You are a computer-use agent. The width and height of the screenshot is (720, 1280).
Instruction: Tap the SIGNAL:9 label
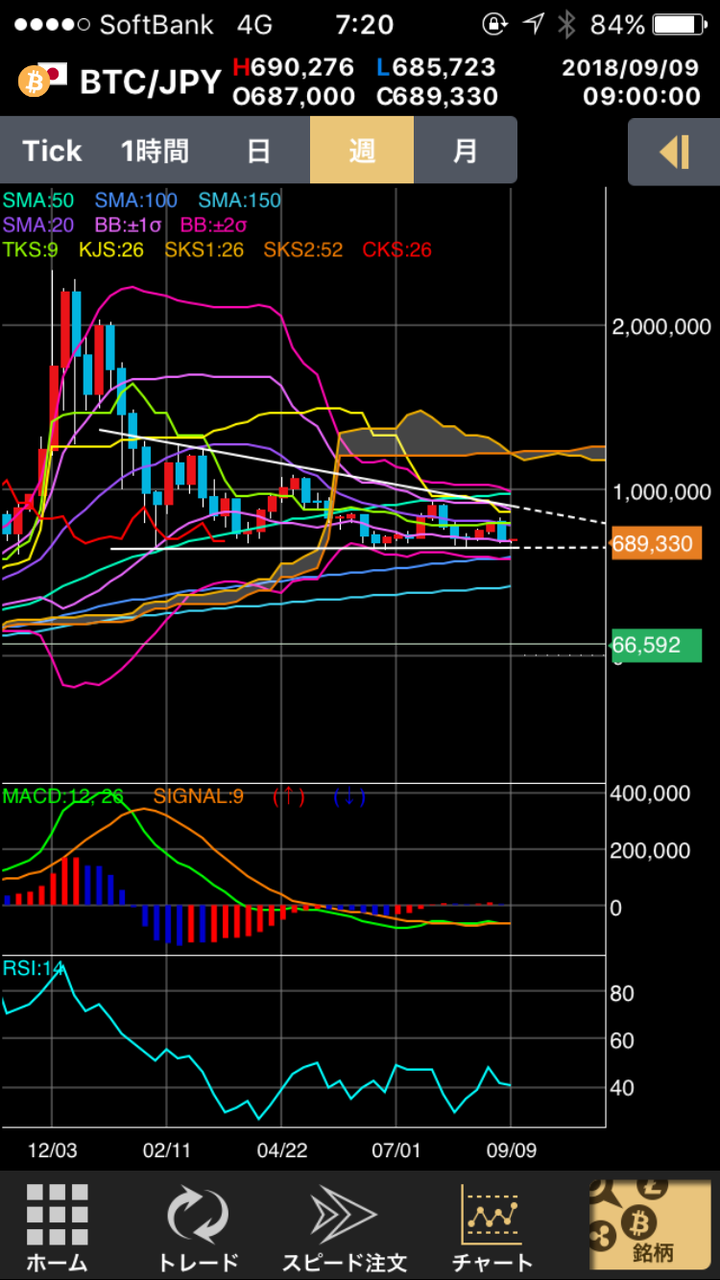(x=198, y=797)
